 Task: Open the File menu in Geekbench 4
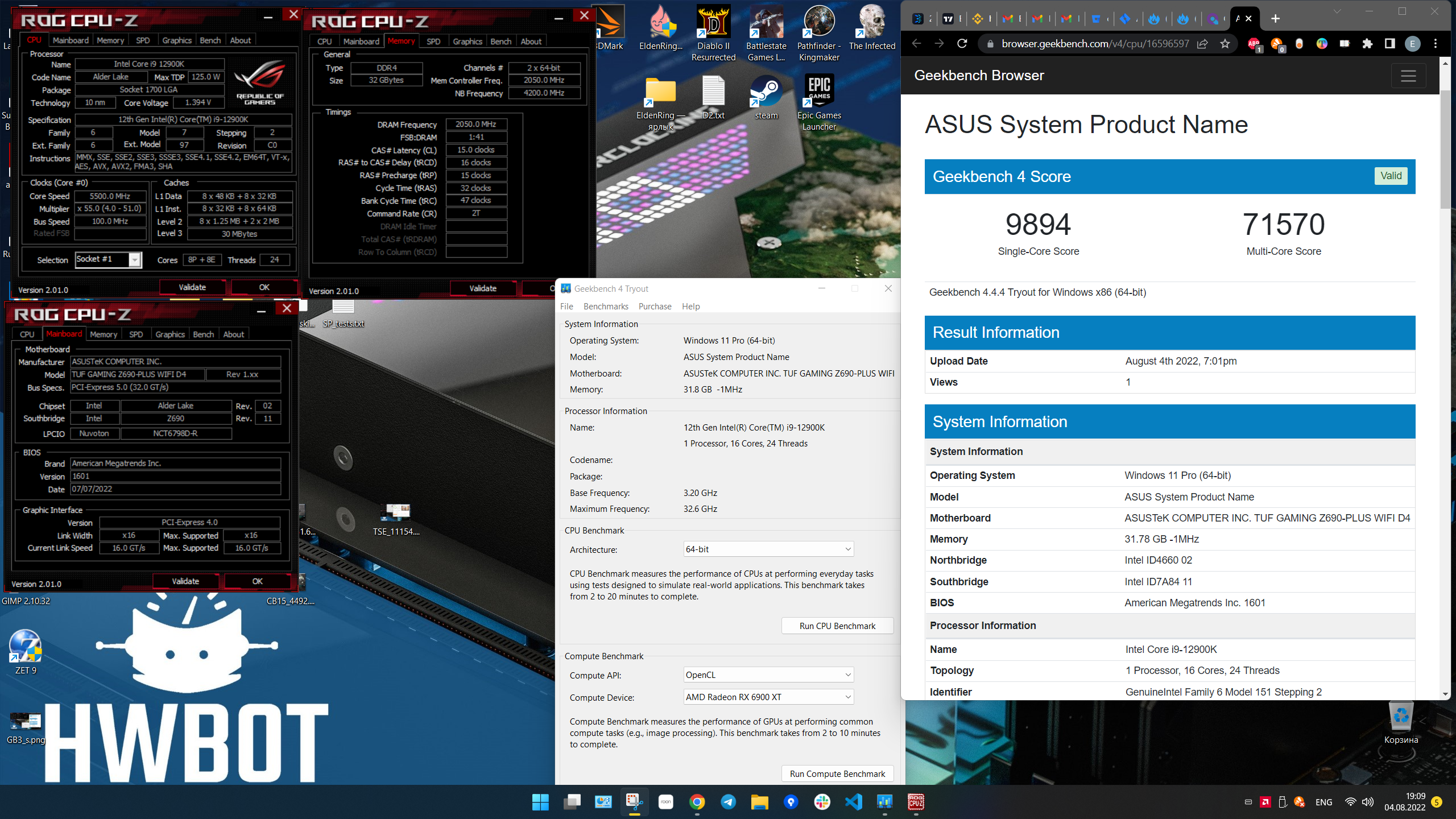566,306
